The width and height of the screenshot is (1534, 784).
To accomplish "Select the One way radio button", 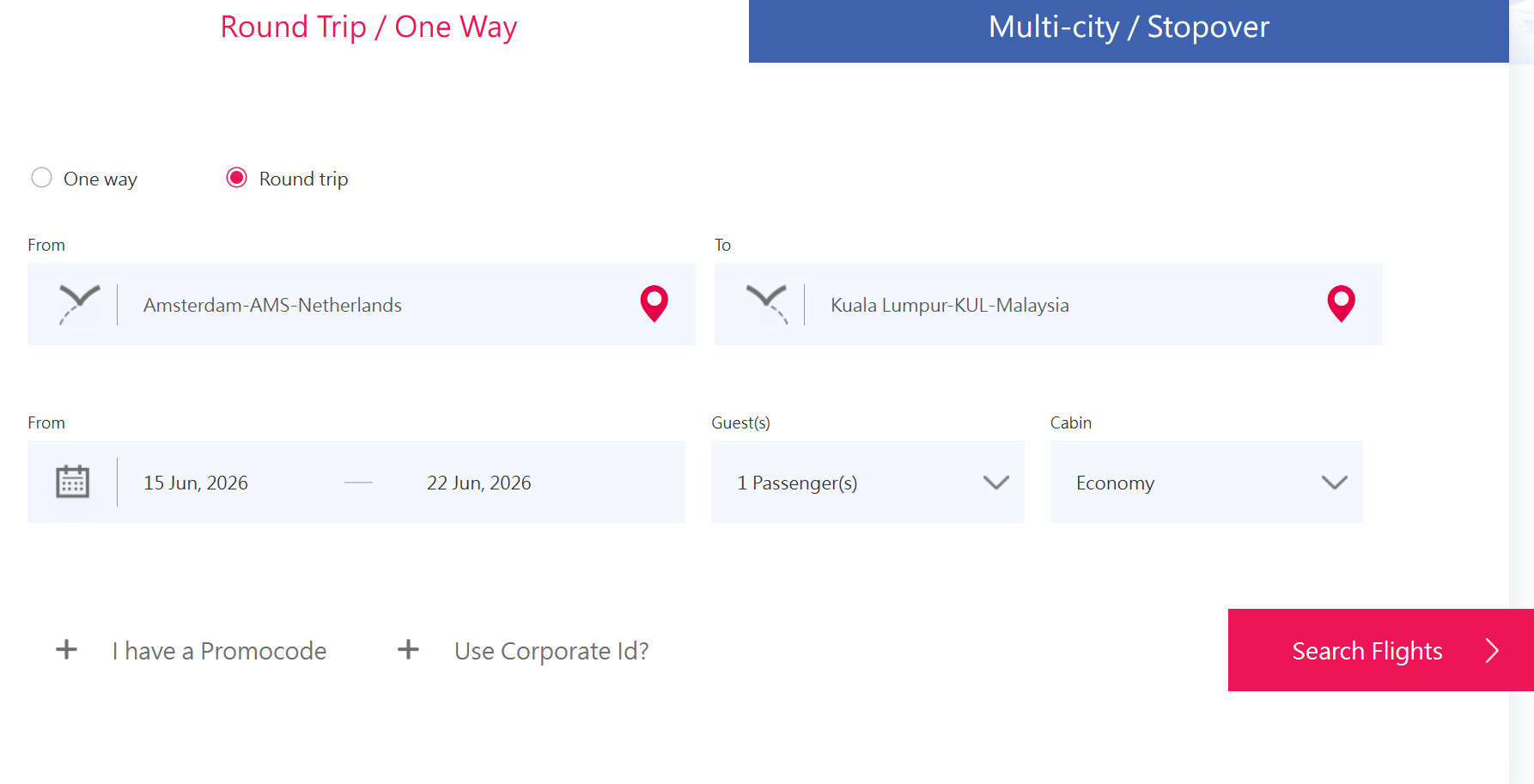I will coord(41,178).
